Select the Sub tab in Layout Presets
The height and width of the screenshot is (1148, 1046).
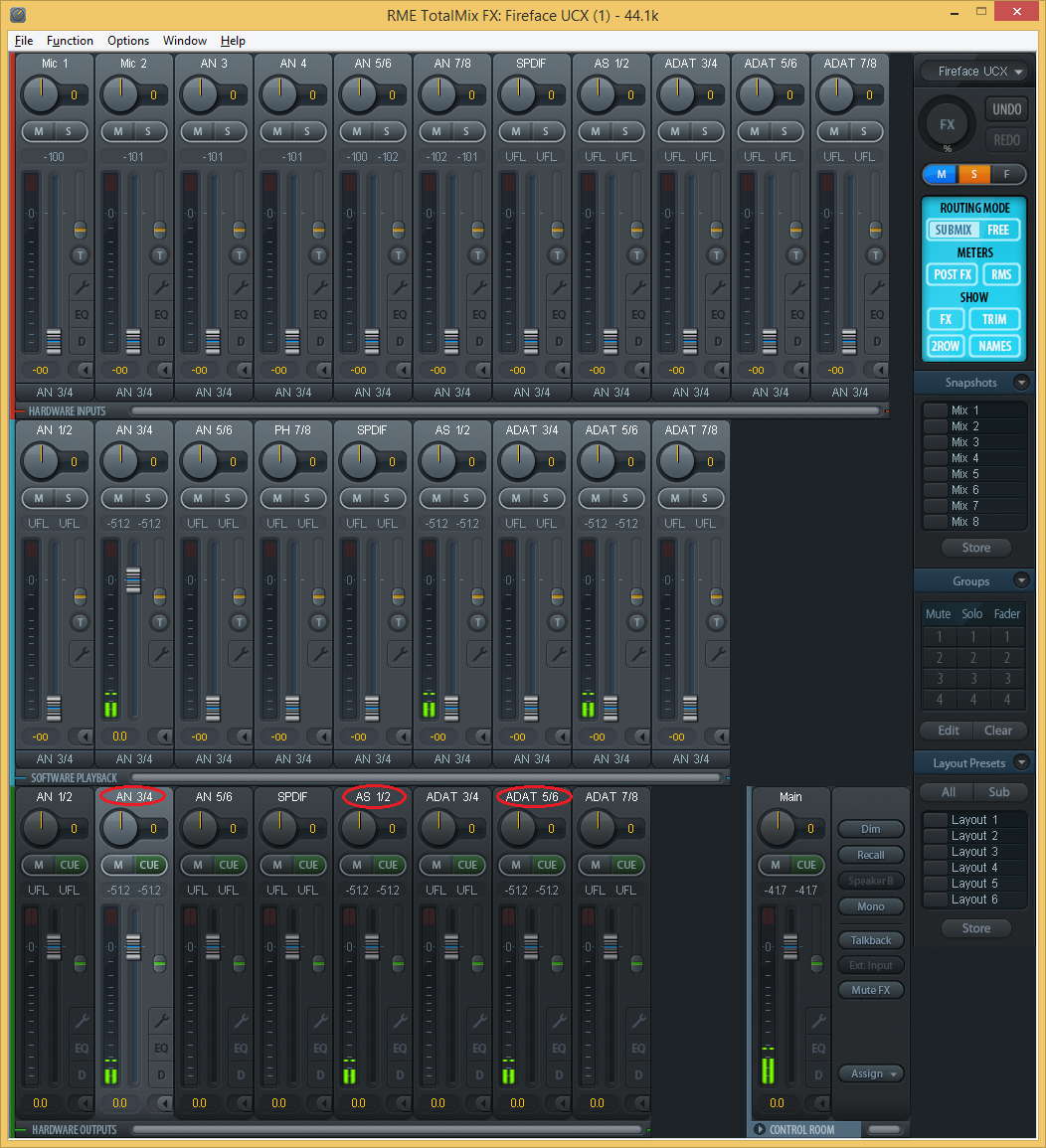[x=998, y=792]
